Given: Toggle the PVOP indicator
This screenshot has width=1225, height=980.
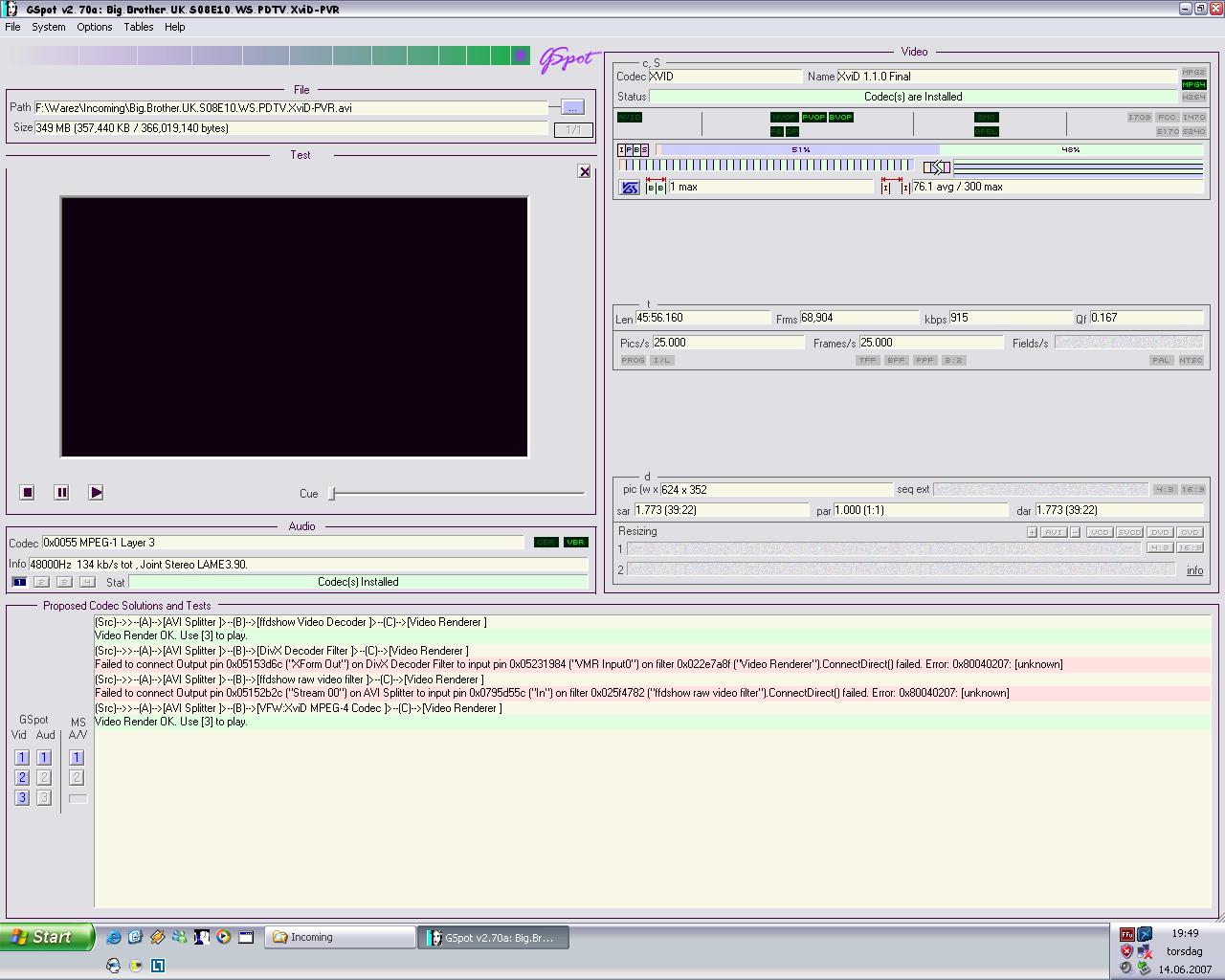Looking at the screenshot, I should (813, 117).
